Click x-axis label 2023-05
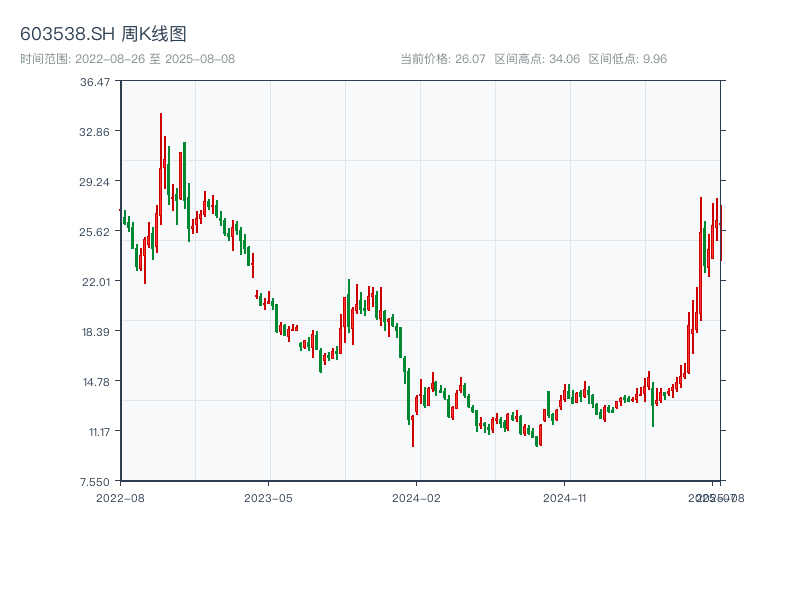Viewport: 800px width, 600px height. tap(268, 498)
